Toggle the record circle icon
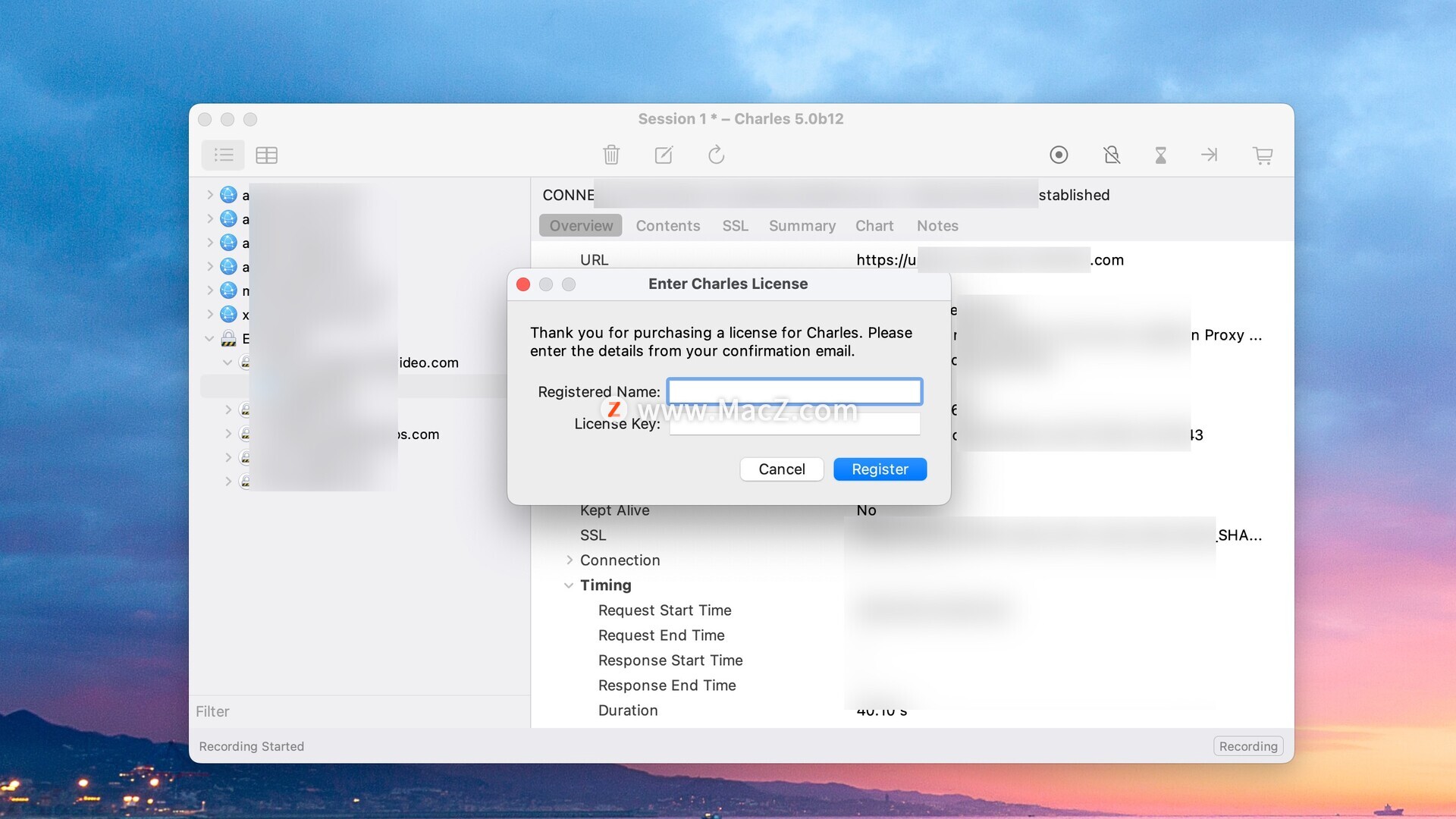 [x=1059, y=155]
